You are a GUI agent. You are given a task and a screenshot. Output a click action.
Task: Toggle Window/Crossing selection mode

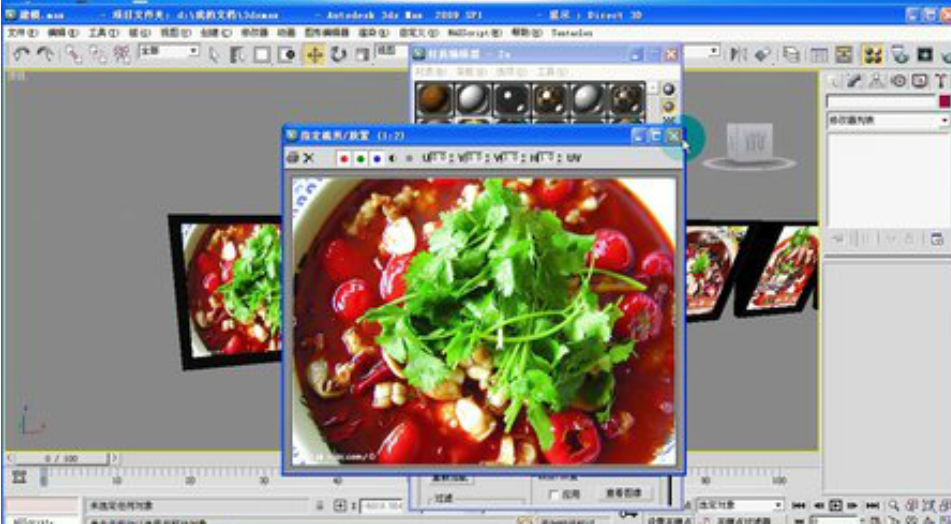pyautogui.click(x=286, y=55)
